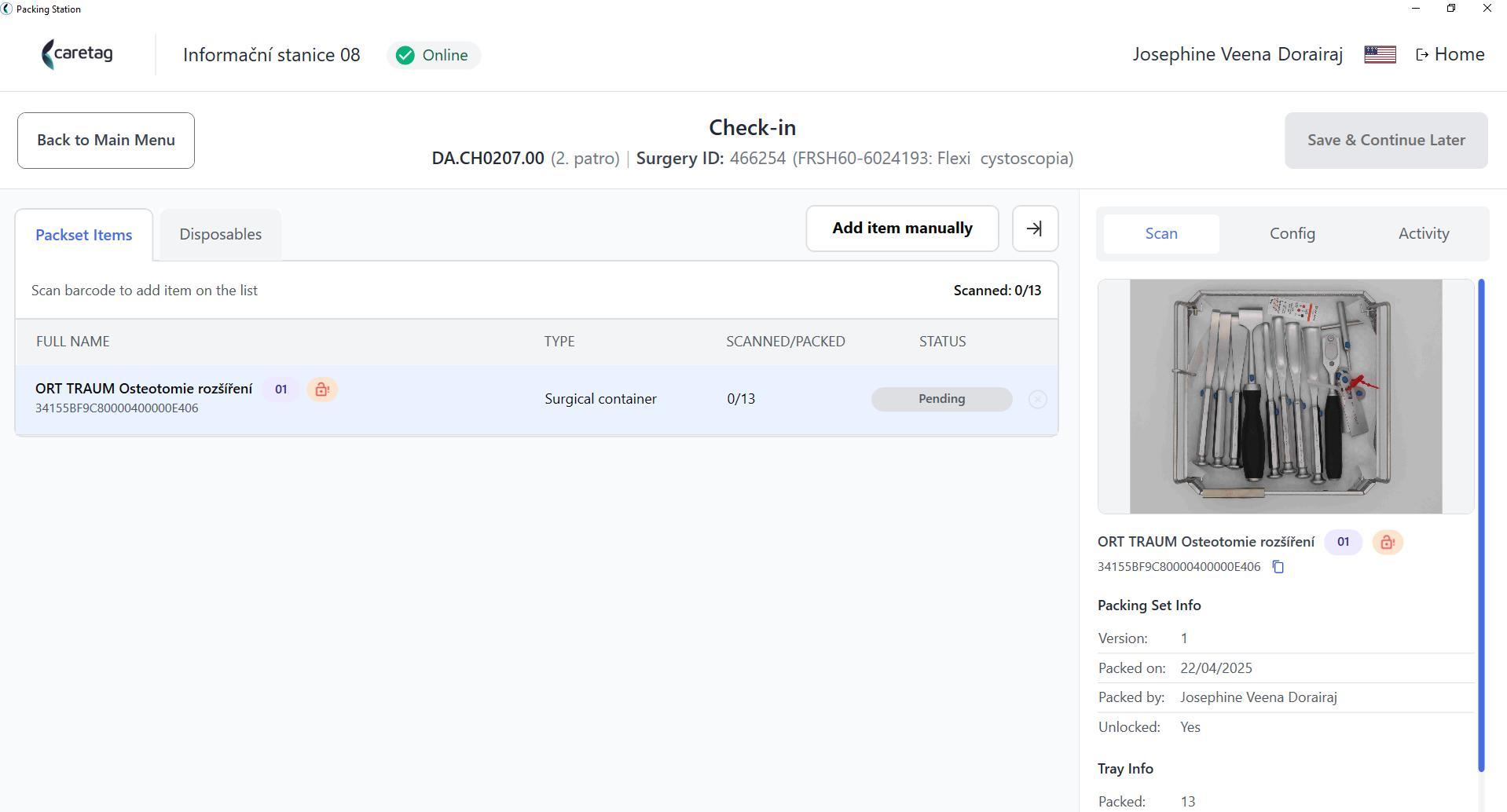Screen dimensions: 1507x812
Task: Open the Activity tab
Action: point(1423,233)
